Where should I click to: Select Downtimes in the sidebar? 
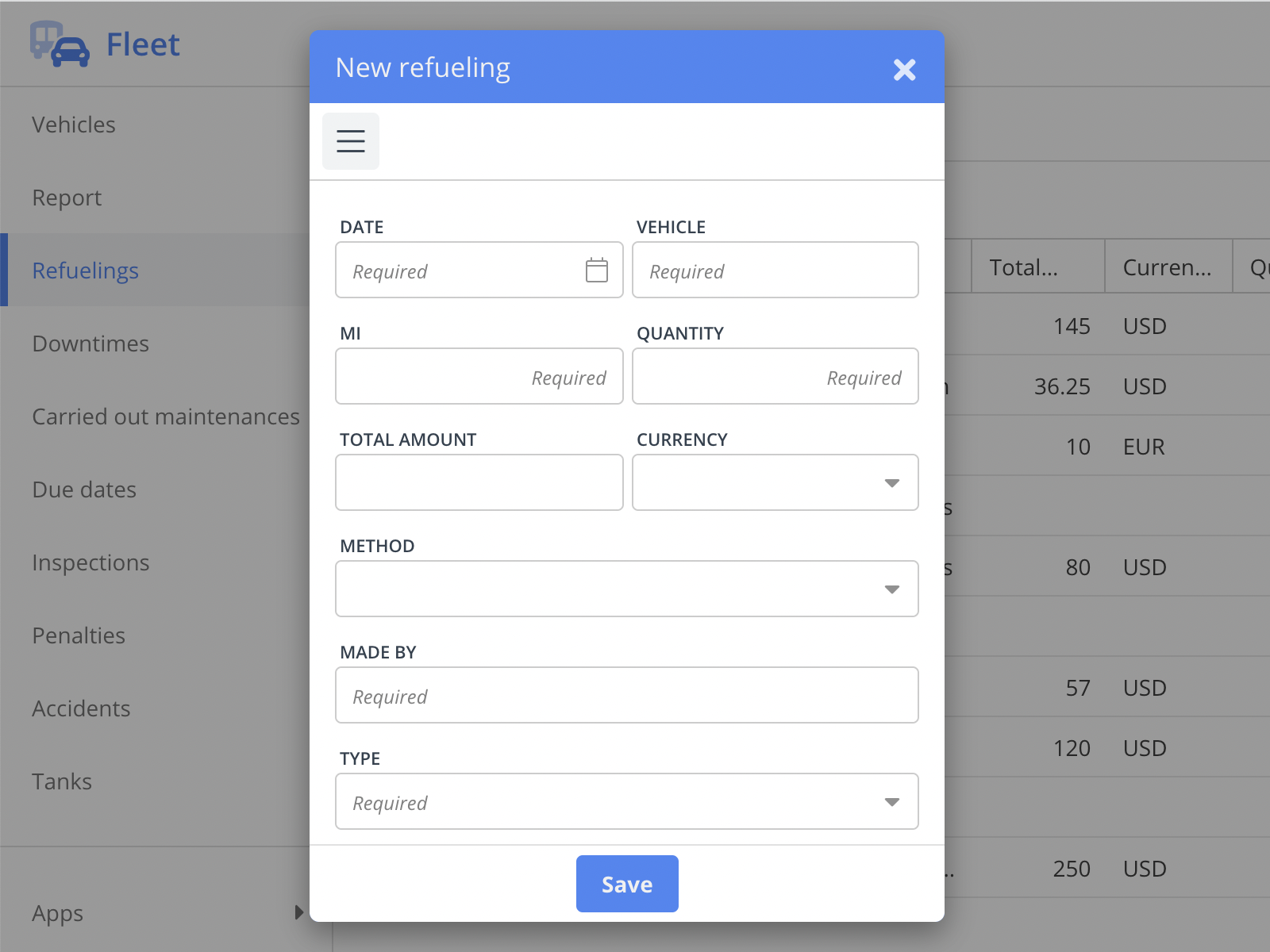pos(90,344)
